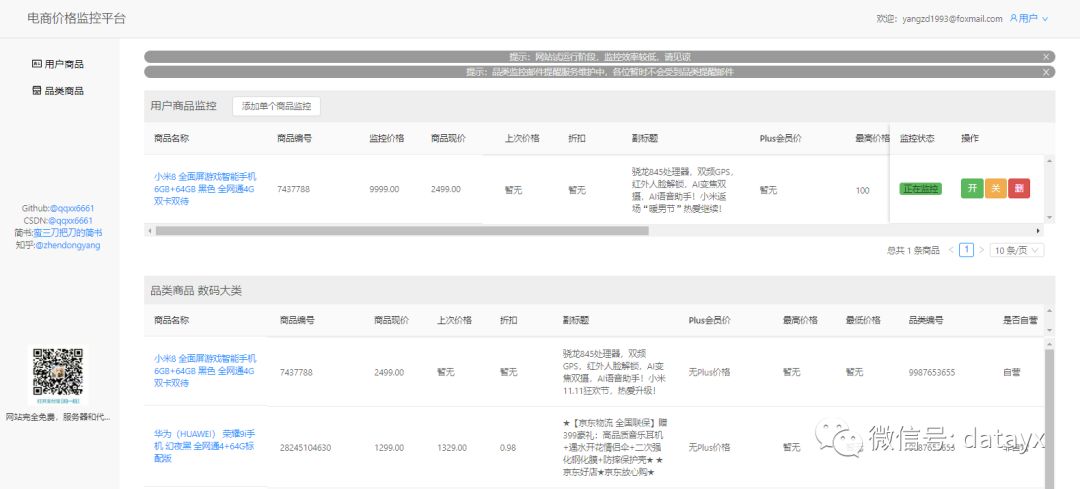Screen dimensions: 1080x489
Task: Close the first notice about 监控效率较低
Action: [1046, 57]
